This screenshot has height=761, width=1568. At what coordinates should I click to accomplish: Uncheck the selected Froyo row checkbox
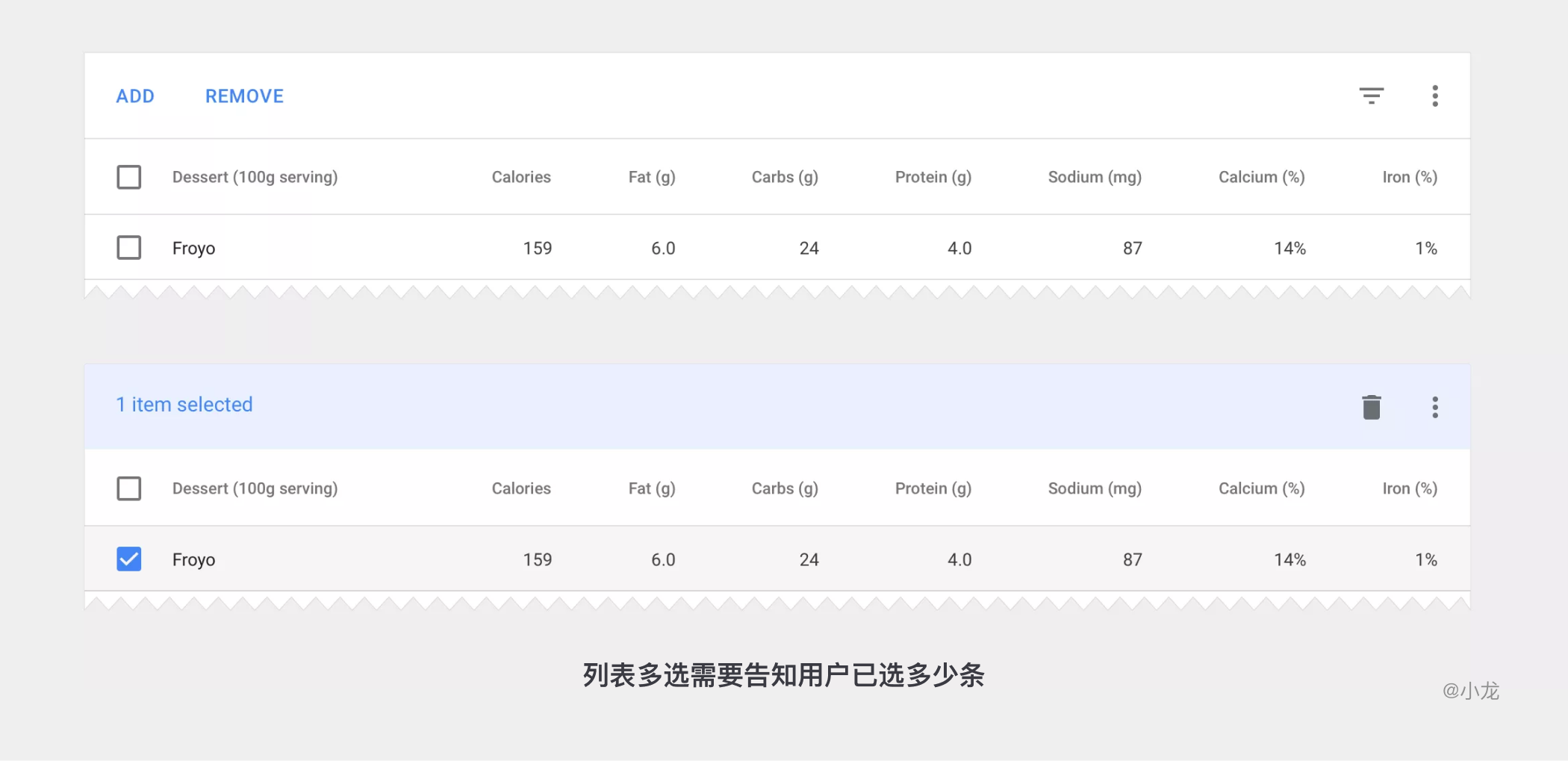click(129, 559)
